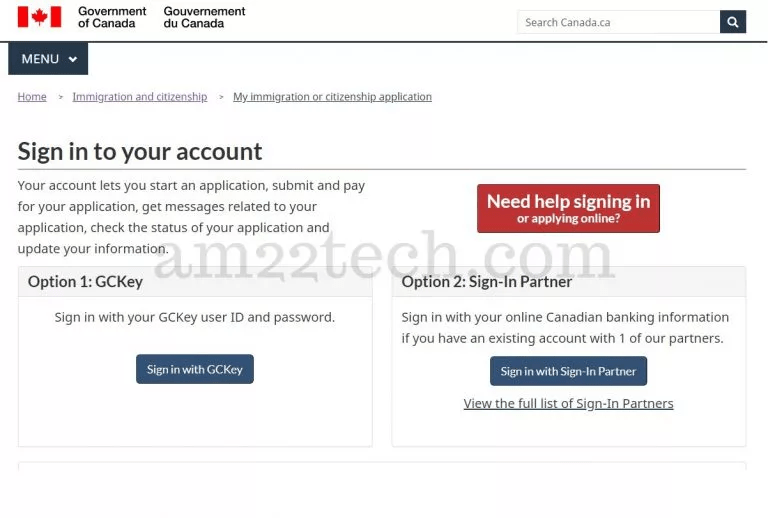Viewport: 768px width, 518px height.
Task: Expand the MENU chevron arrow
Action: (73, 59)
